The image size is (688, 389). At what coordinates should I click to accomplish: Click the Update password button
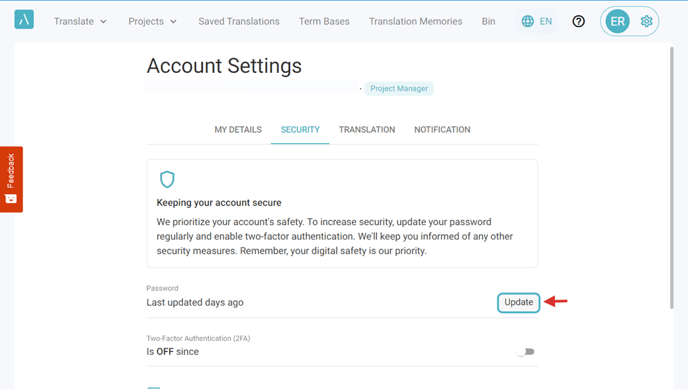(x=518, y=303)
